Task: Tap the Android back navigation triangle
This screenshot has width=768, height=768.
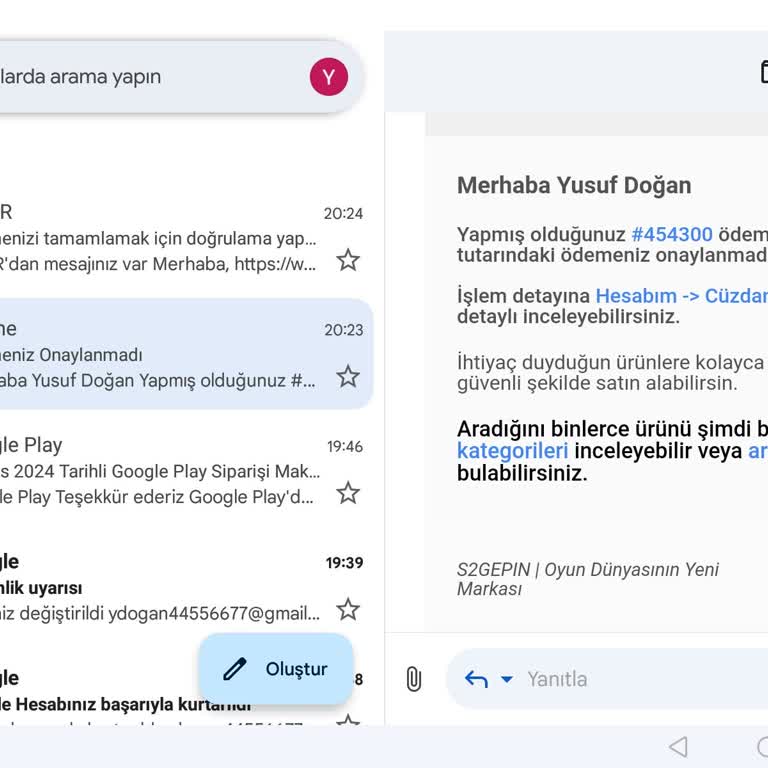Action: pyautogui.click(x=678, y=746)
